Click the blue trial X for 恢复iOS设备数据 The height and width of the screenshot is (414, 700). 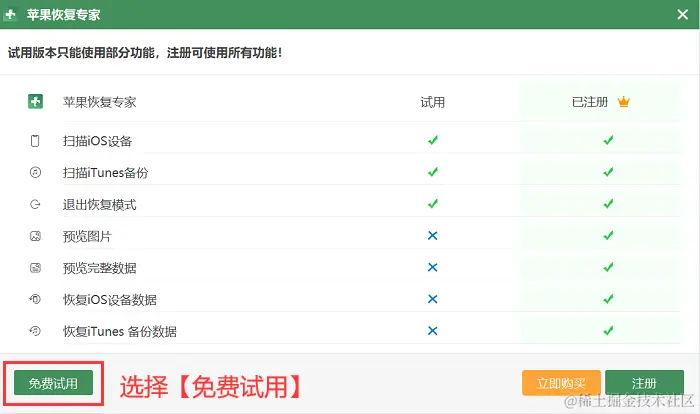coord(433,299)
